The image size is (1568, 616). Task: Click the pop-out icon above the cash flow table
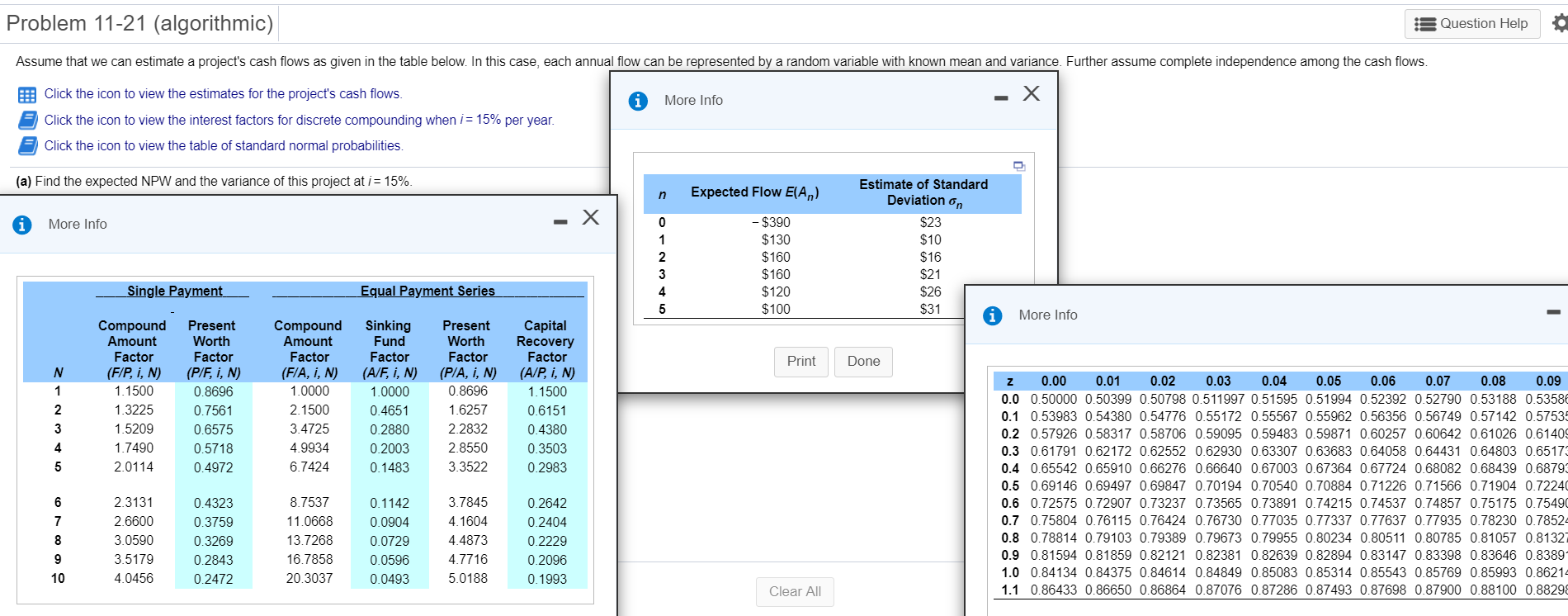tap(1019, 166)
